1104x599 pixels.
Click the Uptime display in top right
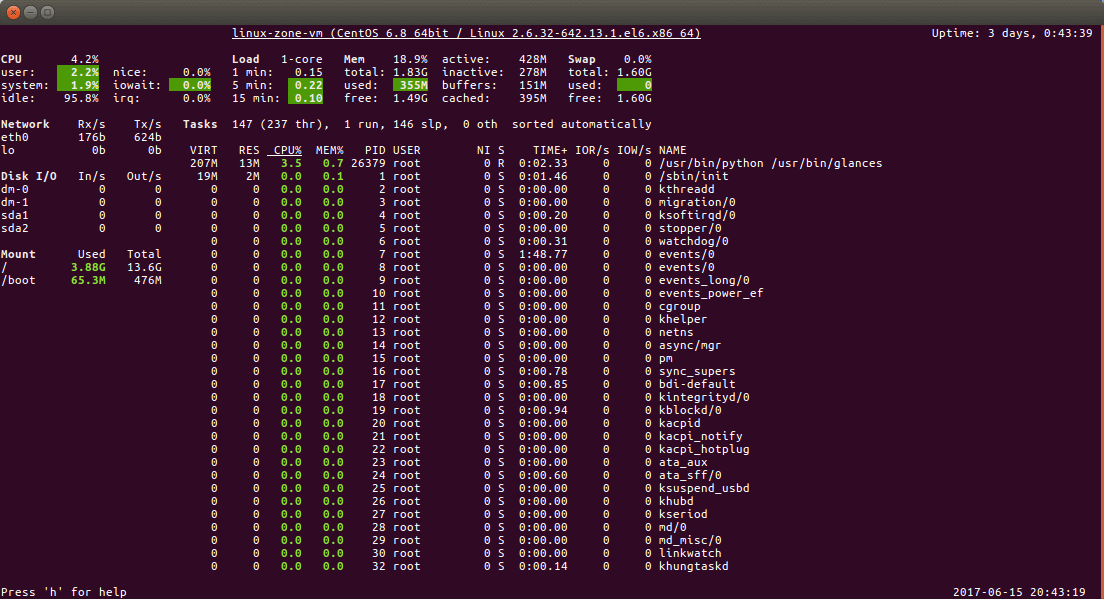pyautogui.click(x=1012, y=33)
